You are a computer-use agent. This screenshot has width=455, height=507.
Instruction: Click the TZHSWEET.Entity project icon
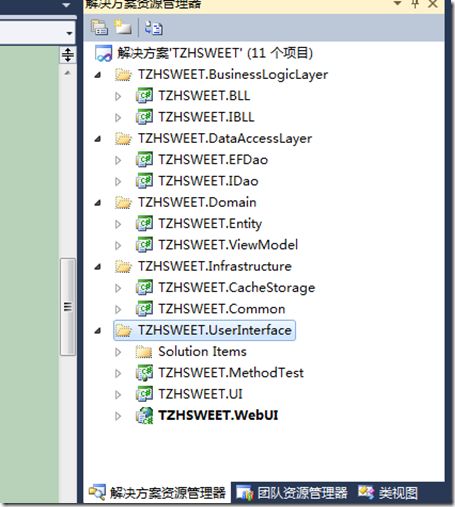pyautogui.click(x=144, y=224)
